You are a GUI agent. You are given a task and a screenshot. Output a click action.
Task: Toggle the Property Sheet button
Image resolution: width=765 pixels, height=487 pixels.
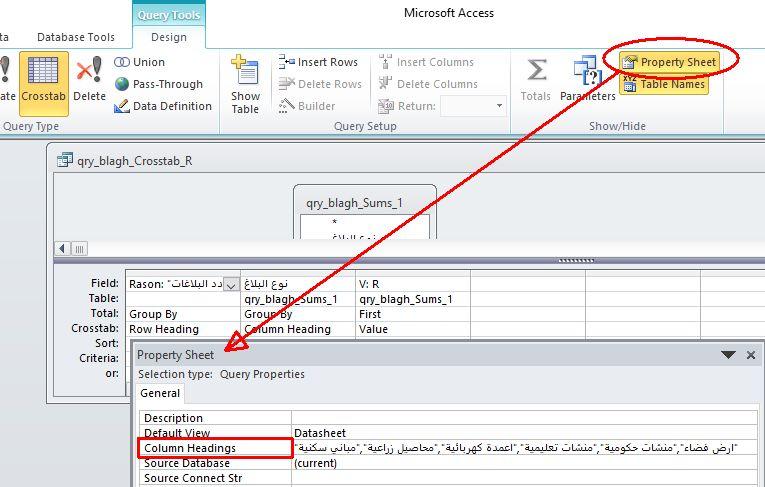(670, 62)
